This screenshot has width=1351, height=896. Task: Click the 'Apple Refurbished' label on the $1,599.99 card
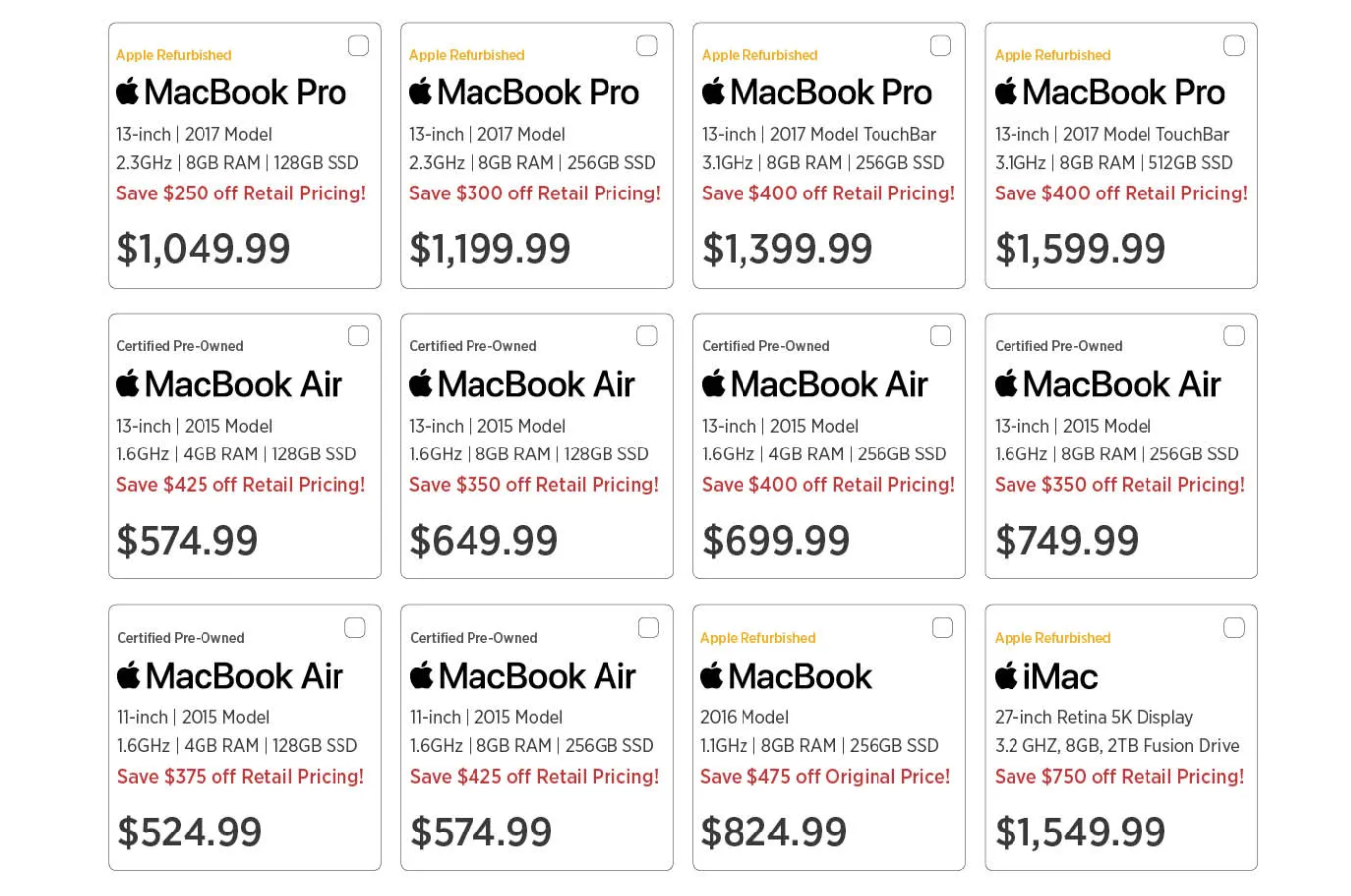click(1052, 55)
